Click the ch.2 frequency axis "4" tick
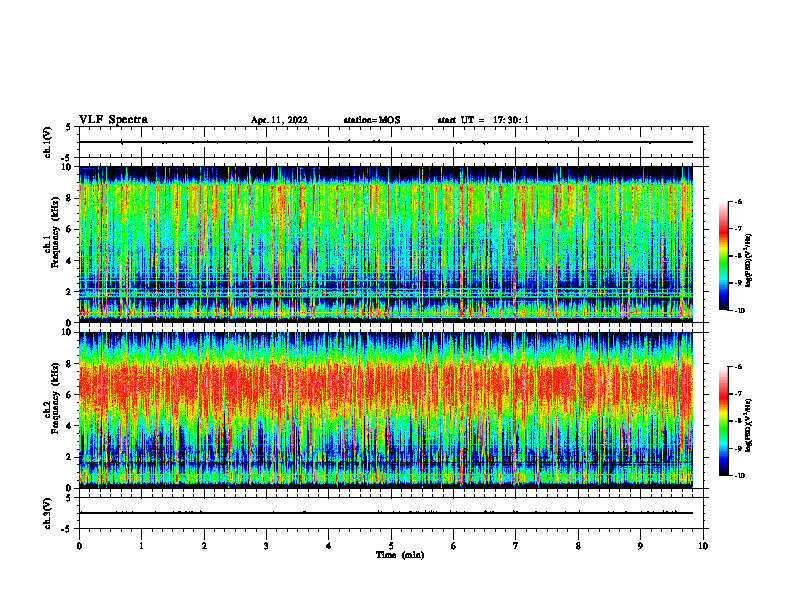The width and height of the screenshot is (792, 612). click(70, 426)
